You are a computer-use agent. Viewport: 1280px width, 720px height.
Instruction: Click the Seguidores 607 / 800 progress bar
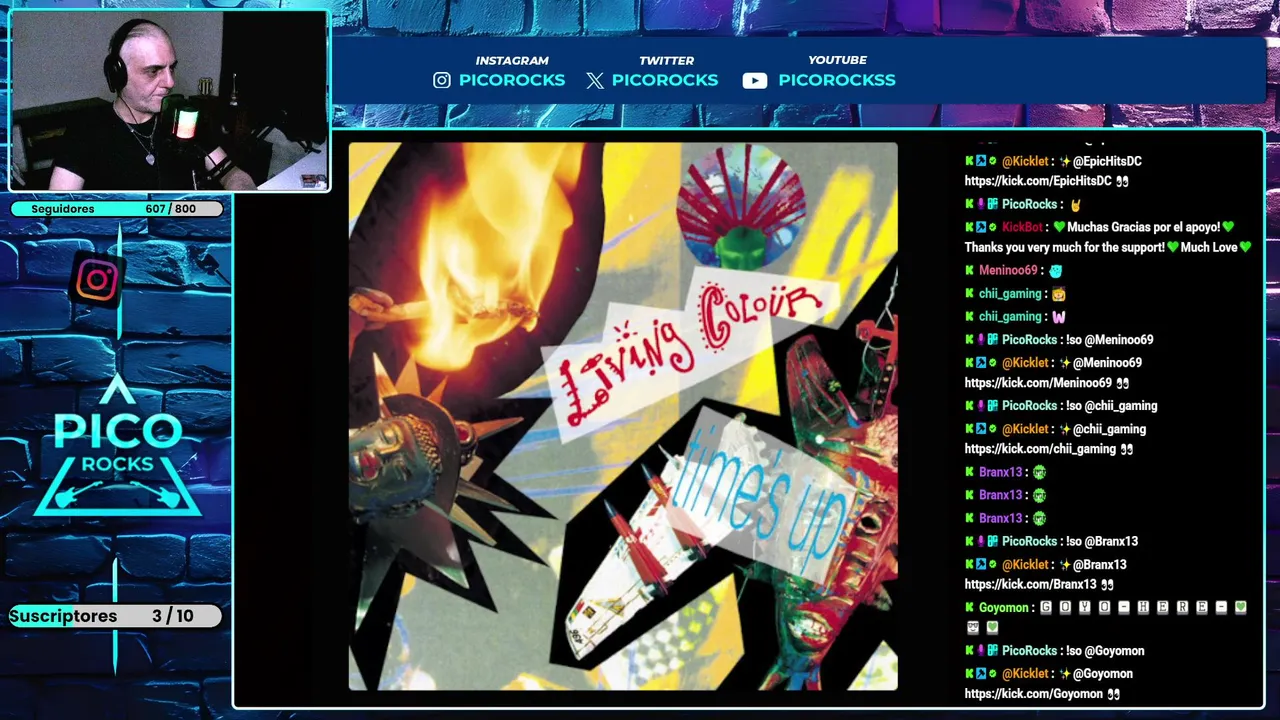(x=116, y=209)
